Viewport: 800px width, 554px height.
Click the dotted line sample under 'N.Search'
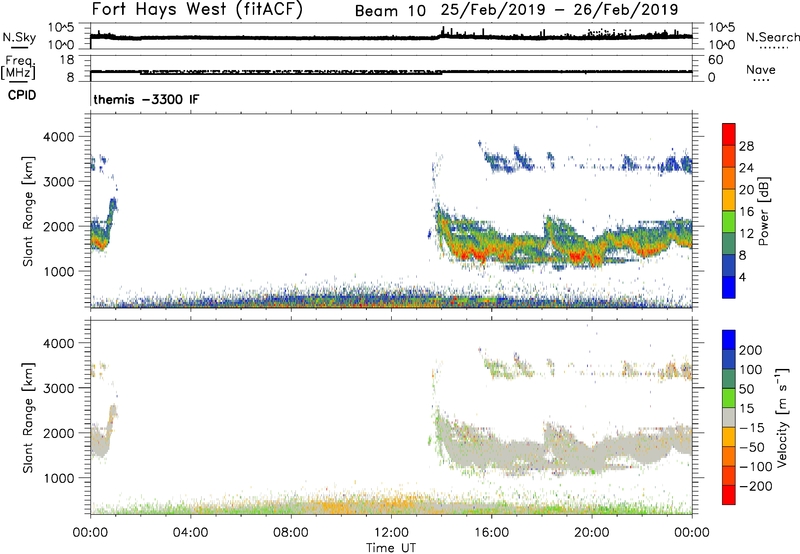point(773,48)
